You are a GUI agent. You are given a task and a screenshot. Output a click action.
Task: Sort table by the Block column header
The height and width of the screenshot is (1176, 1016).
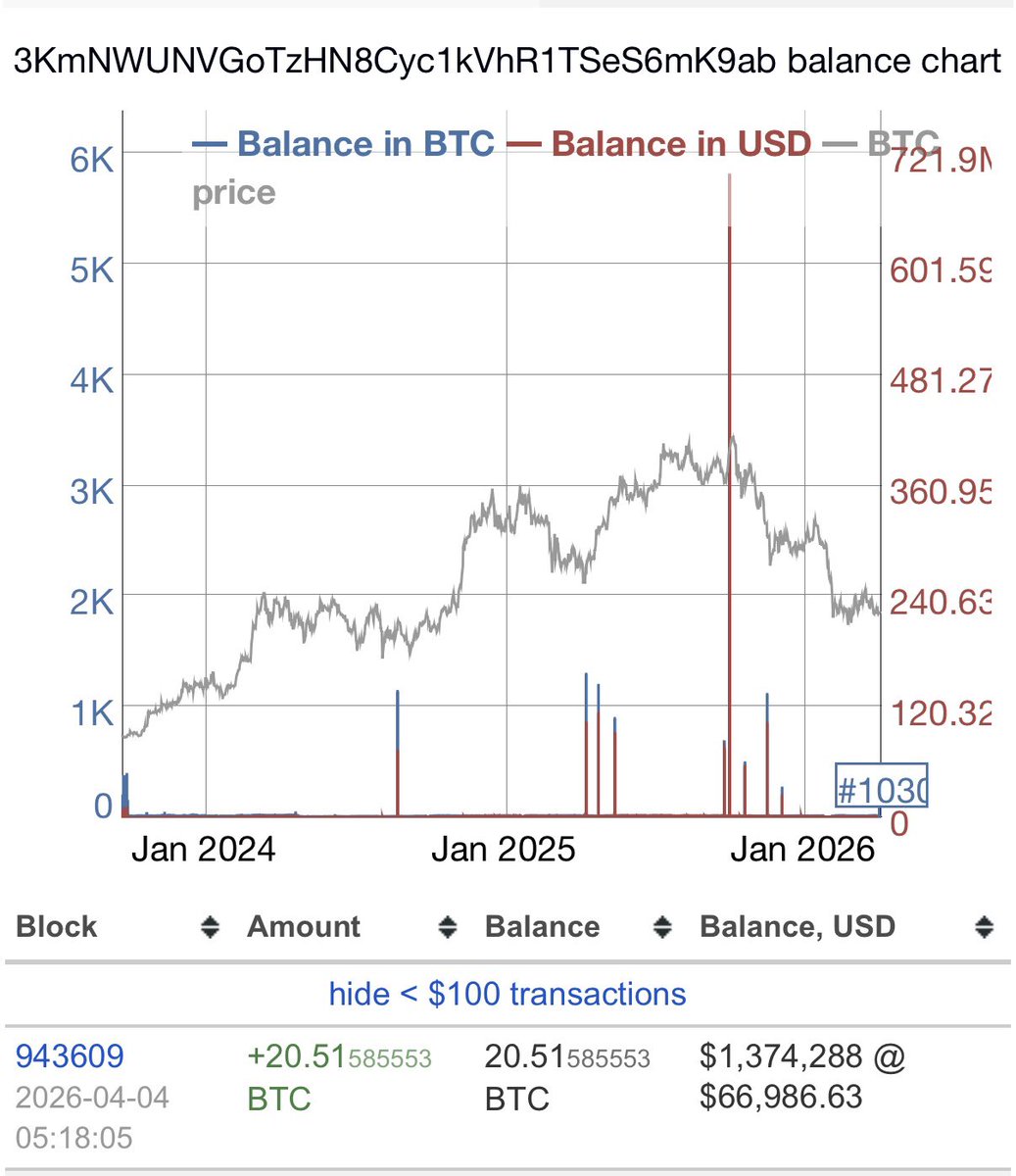point(57,927)
